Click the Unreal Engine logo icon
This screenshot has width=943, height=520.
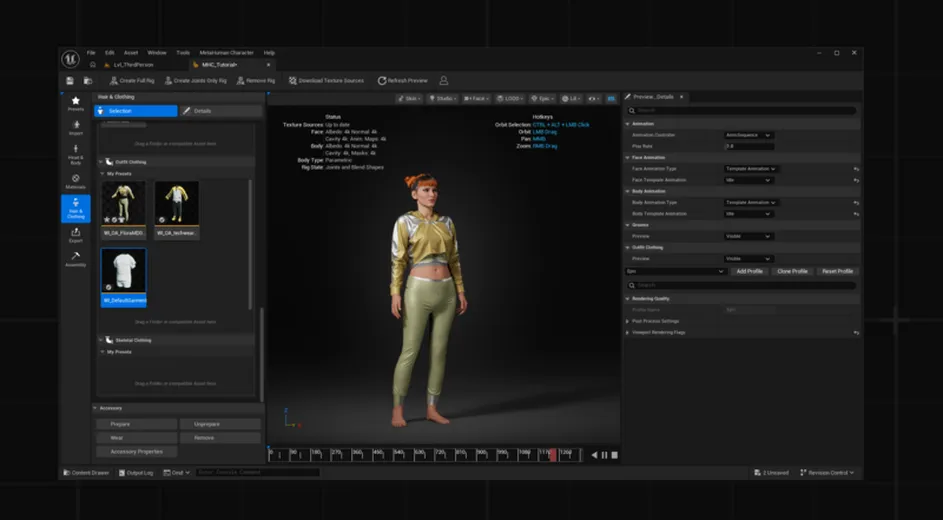click(x=70, y=58)
